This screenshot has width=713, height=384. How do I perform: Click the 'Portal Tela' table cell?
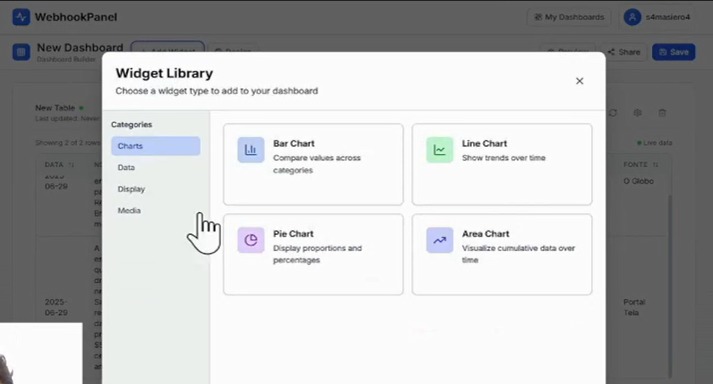pos(634,308)
